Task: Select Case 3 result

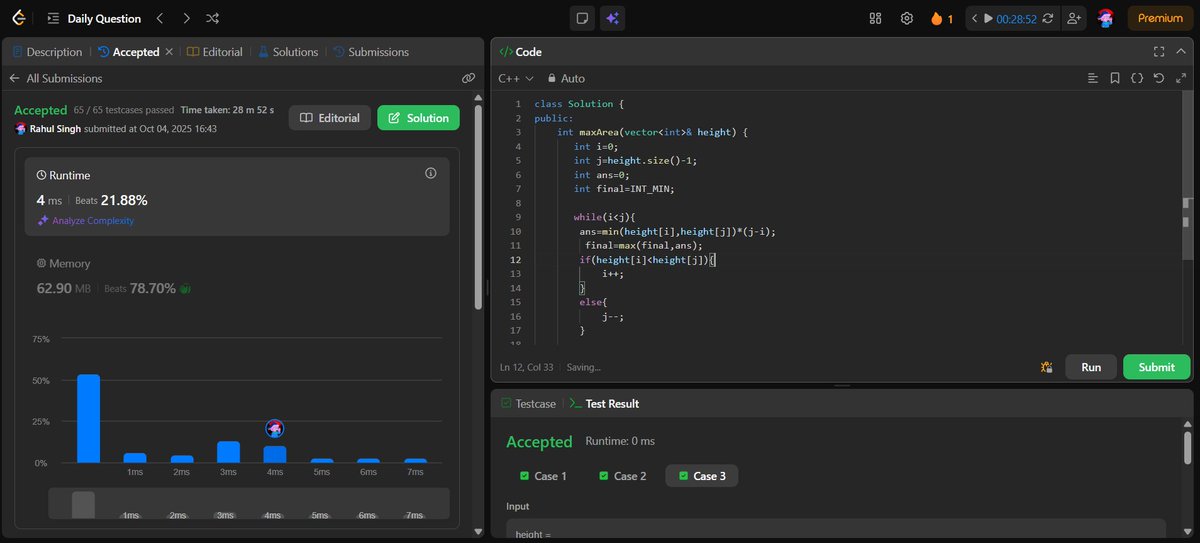Action: 701,476
